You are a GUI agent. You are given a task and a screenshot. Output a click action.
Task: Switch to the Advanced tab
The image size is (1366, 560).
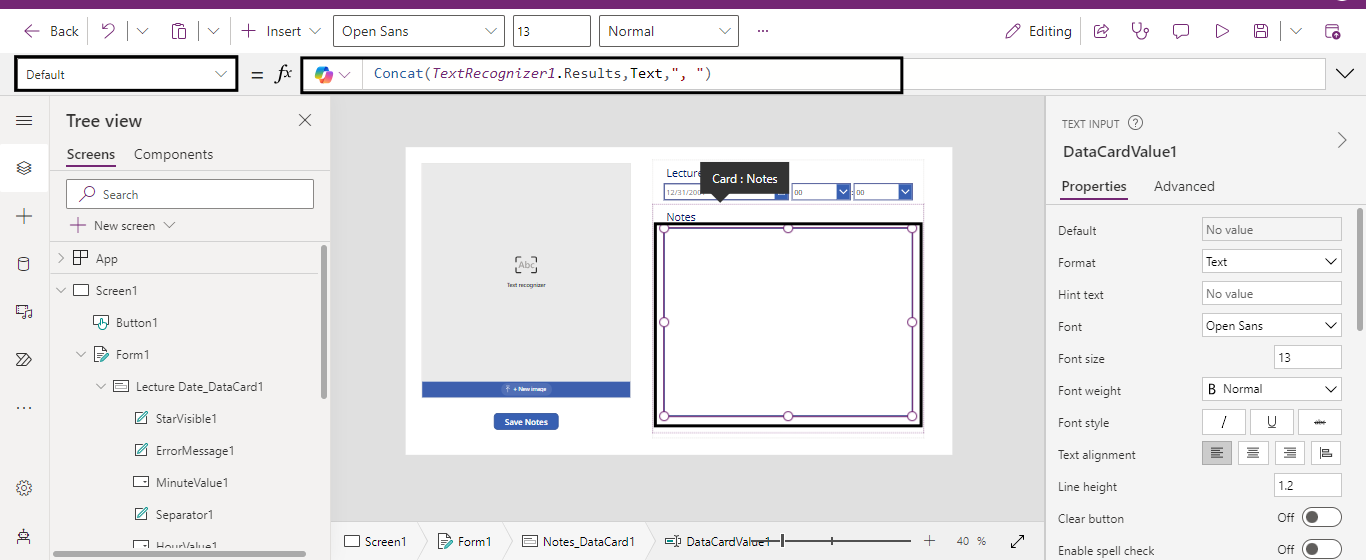(1184, 186)
